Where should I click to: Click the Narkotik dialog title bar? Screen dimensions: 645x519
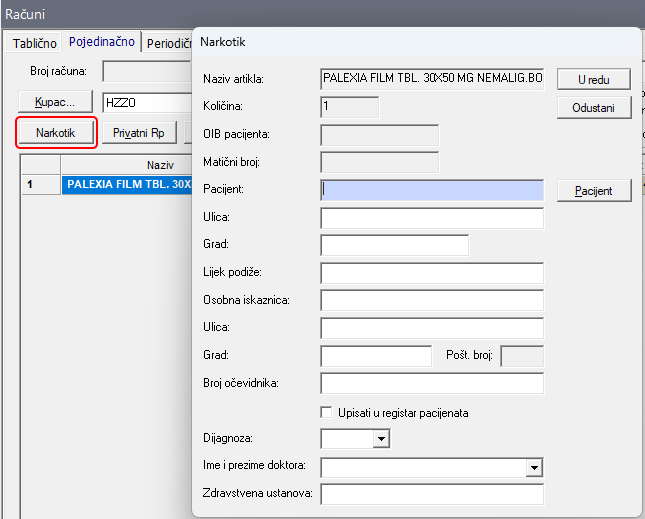[x=416, y=42]
